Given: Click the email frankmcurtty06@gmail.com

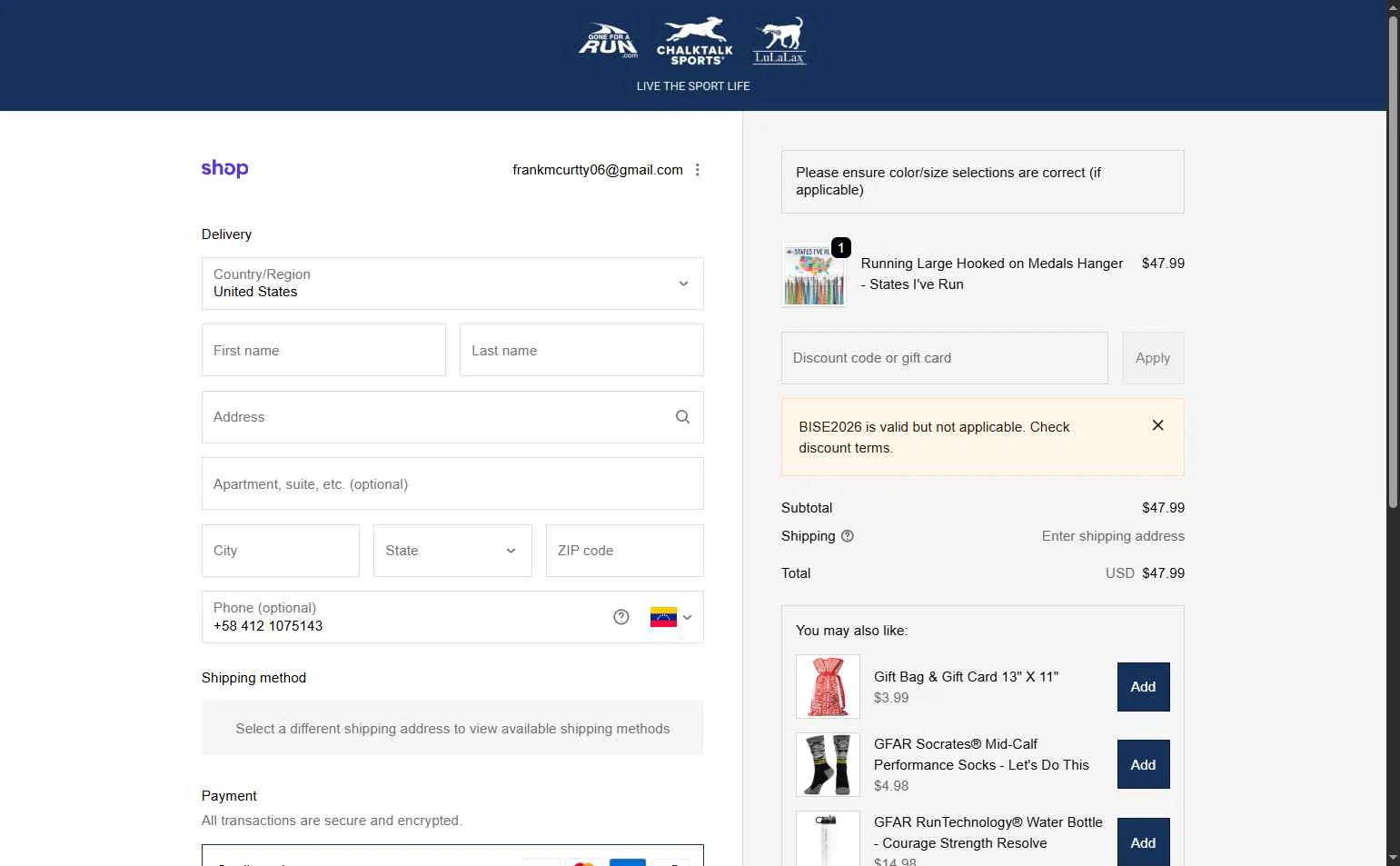Looking at the screenshot, I should coord(598,170).
